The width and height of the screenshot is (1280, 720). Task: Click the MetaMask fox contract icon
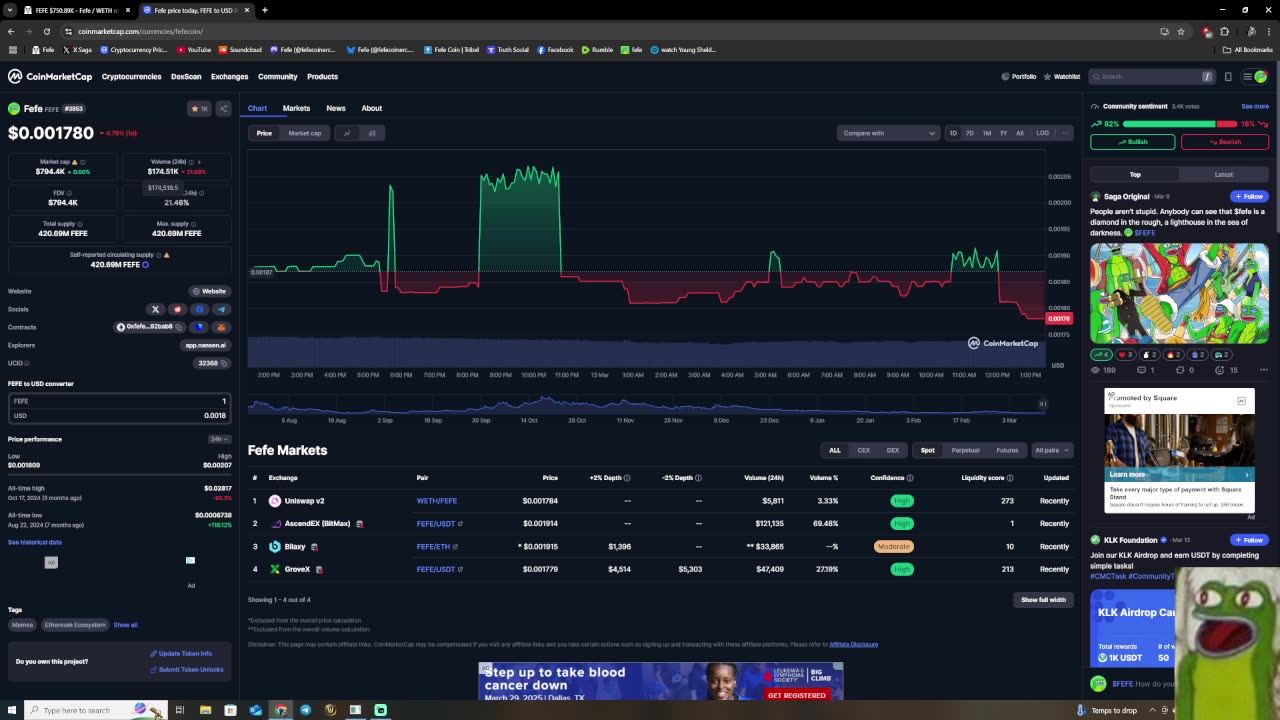point(221,327)
